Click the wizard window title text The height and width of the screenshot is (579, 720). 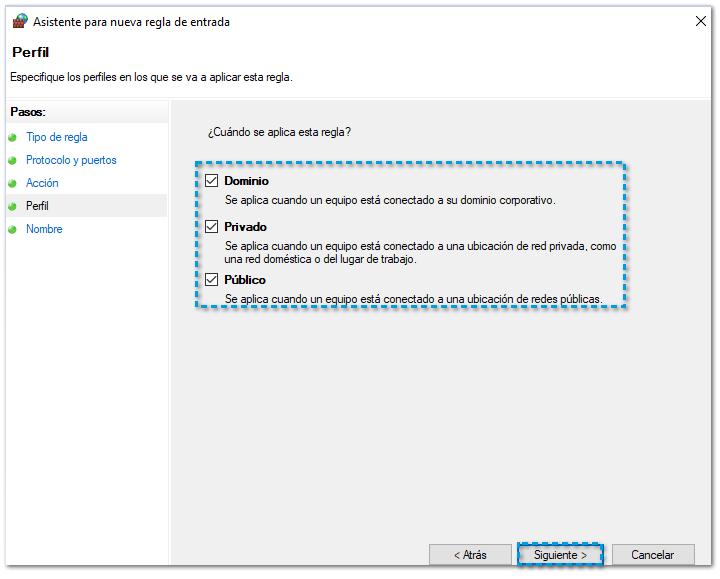click(131, 22)
